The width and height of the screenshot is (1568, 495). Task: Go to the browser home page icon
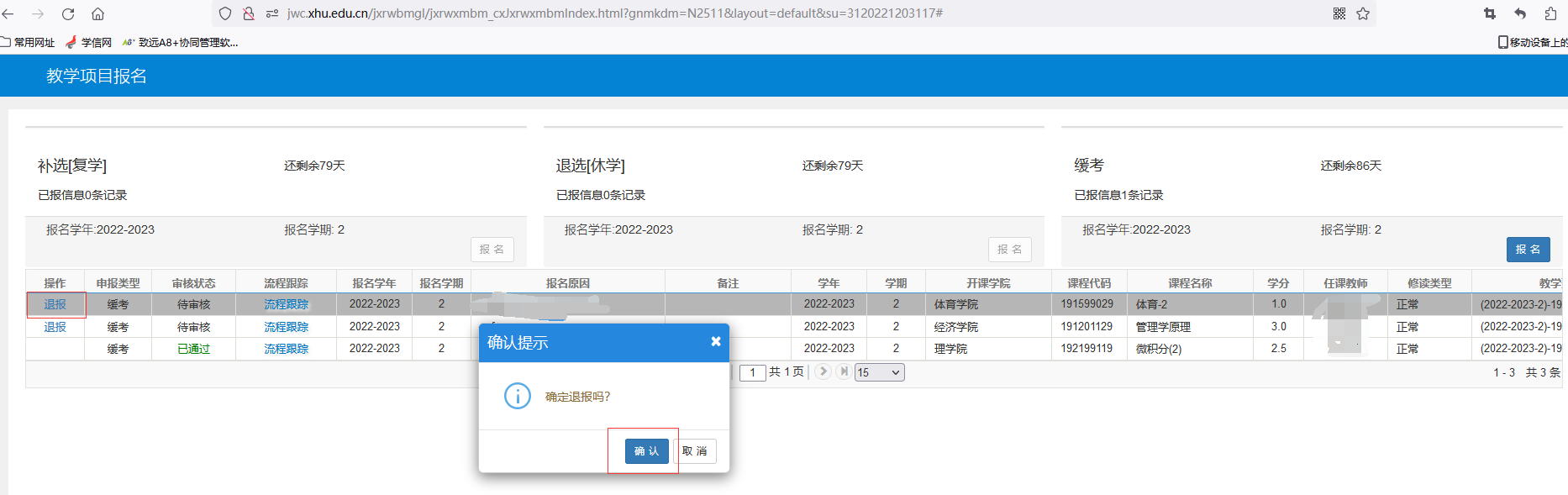pos(97,13)
